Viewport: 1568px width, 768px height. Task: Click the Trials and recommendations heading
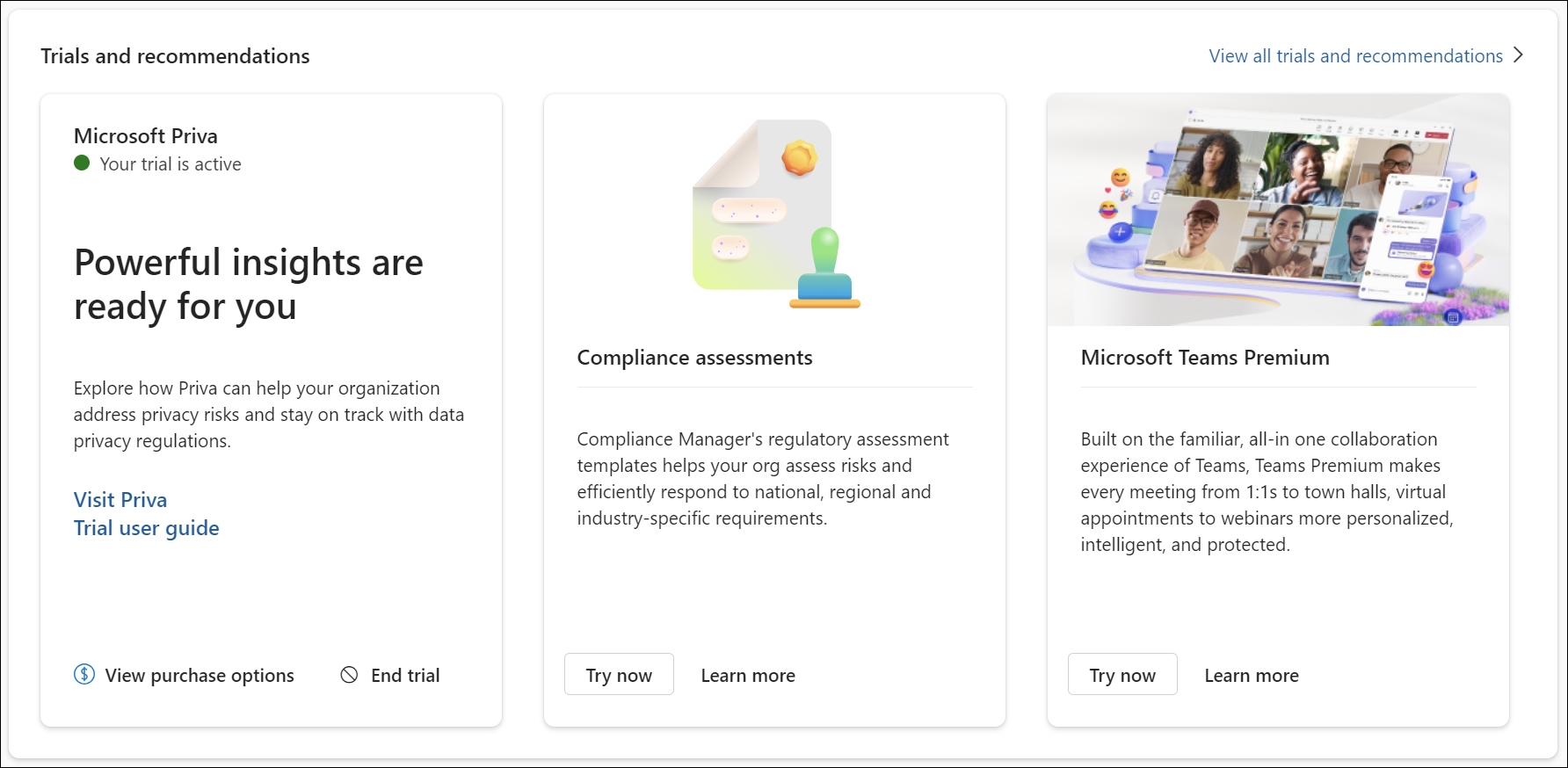[x=175, y=55]
